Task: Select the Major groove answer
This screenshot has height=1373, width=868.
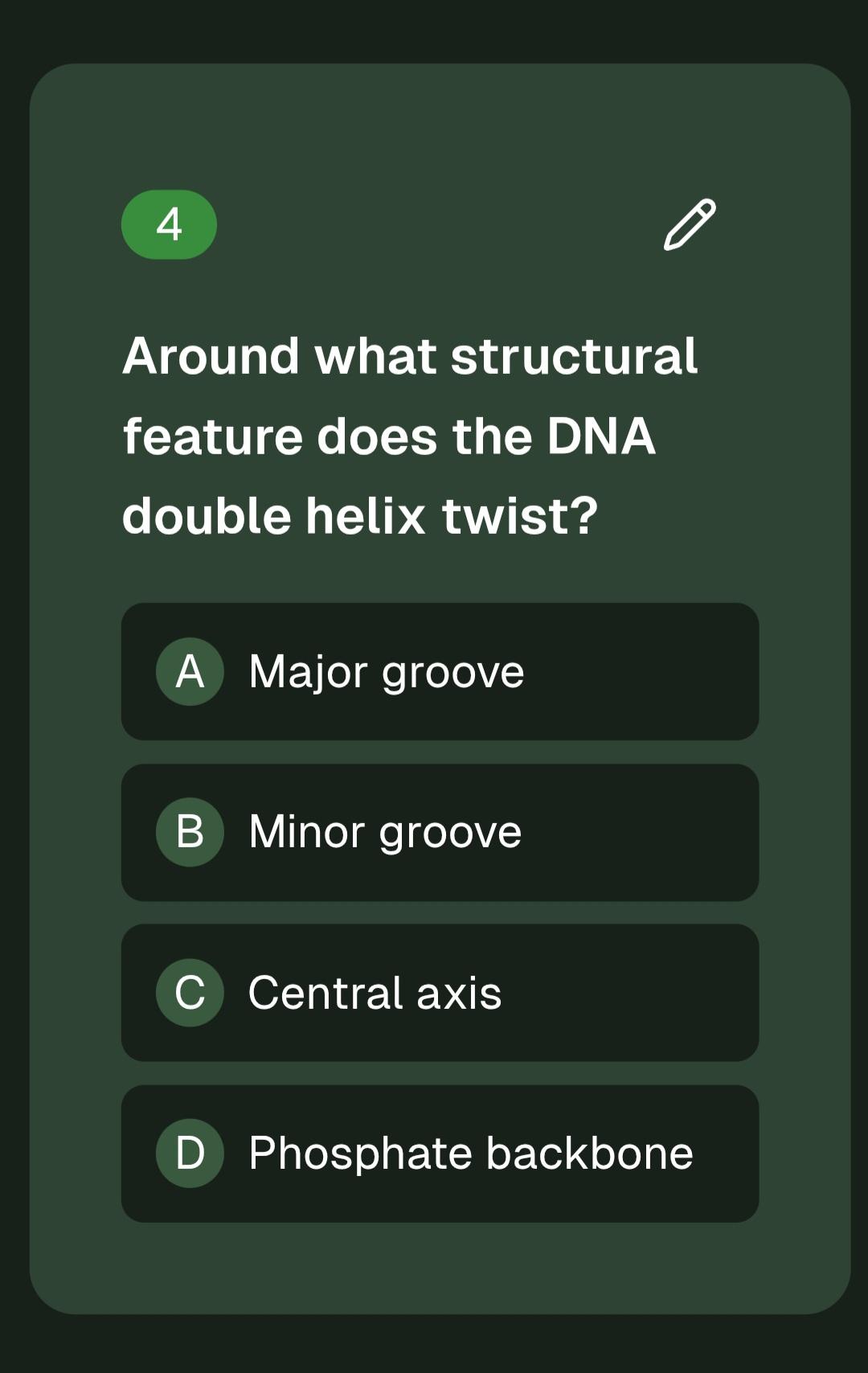Action: coord(440,671)
